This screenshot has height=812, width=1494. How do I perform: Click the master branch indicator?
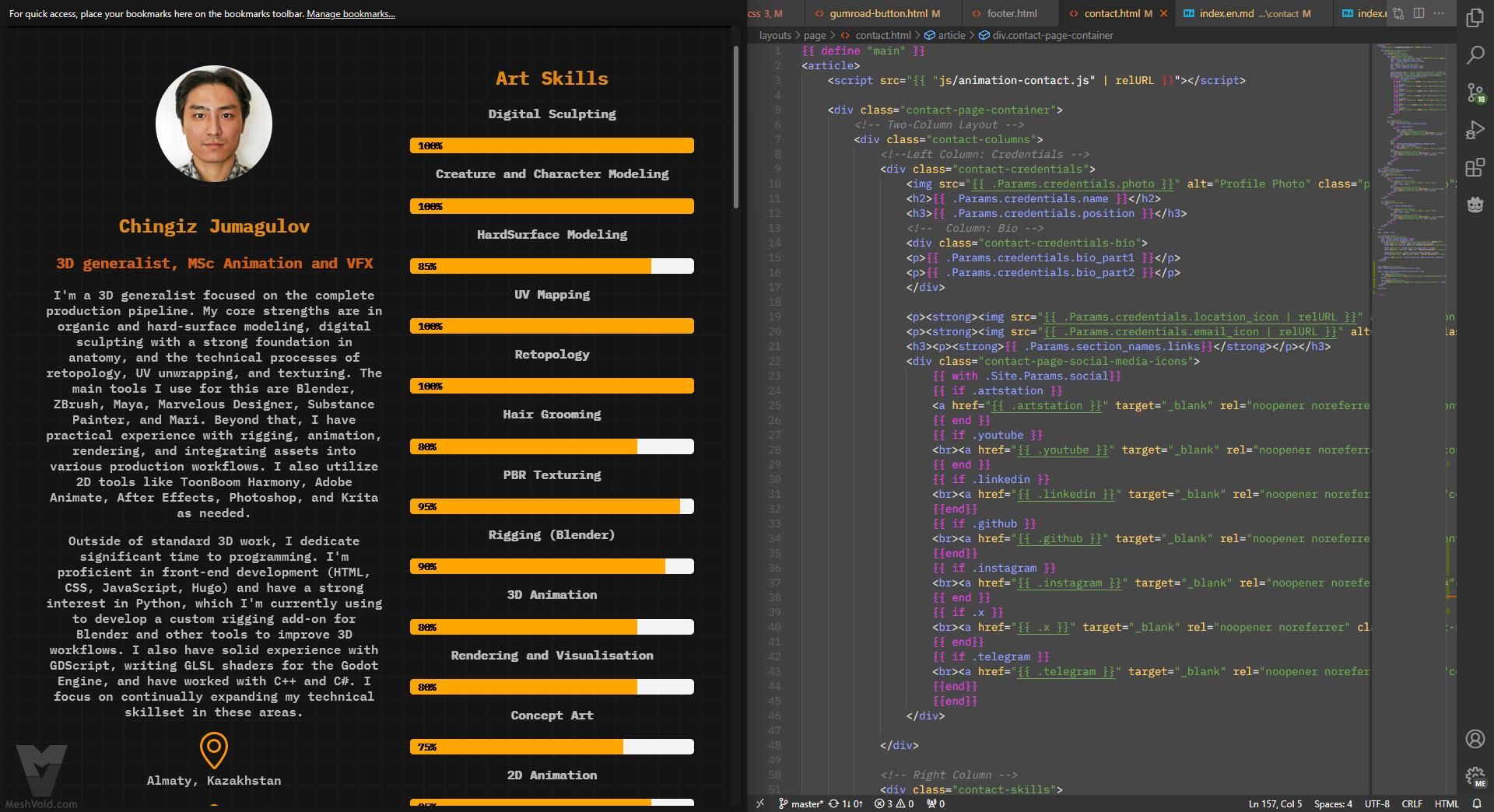click(801, 803)
